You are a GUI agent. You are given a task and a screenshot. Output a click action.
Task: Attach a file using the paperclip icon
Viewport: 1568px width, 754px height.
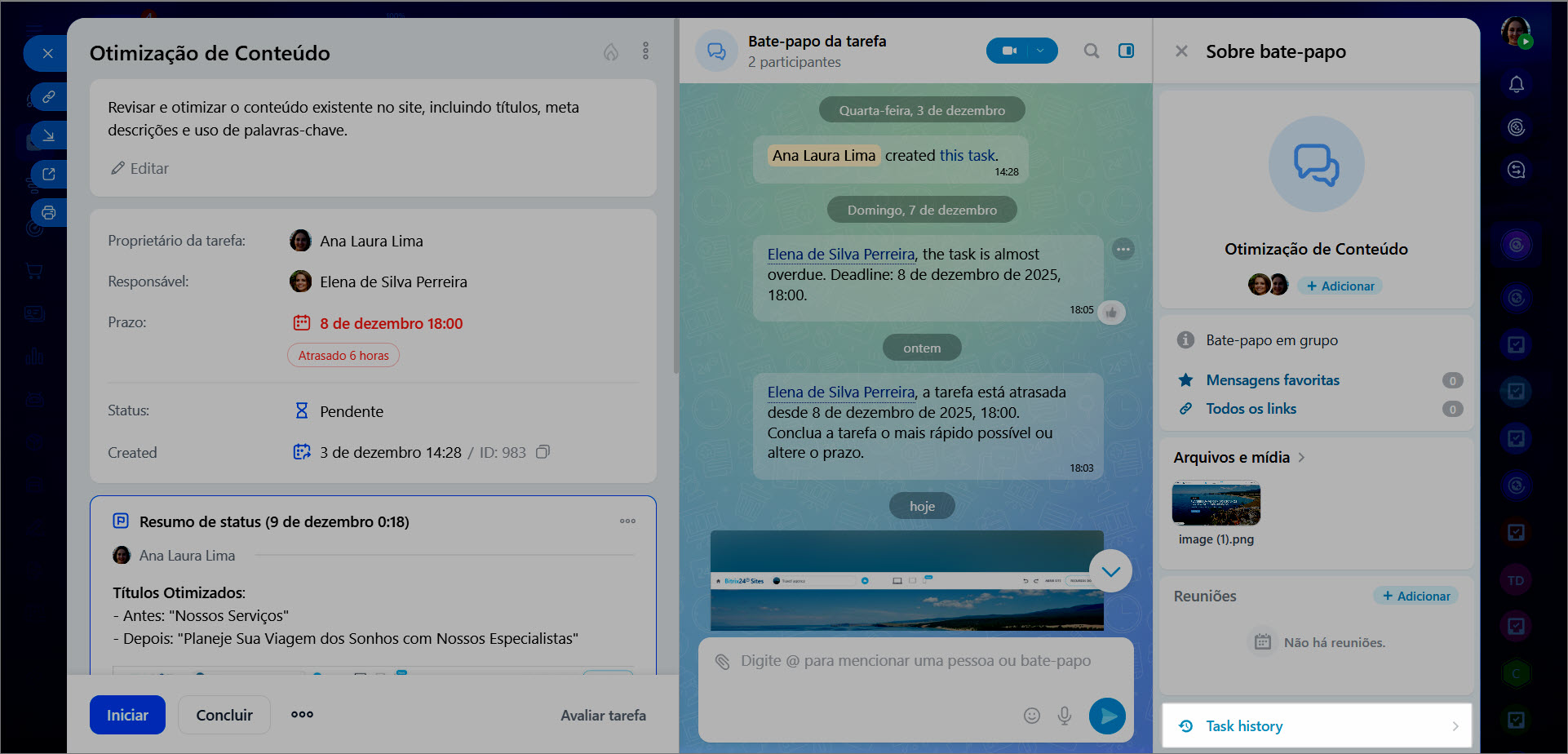722,661
